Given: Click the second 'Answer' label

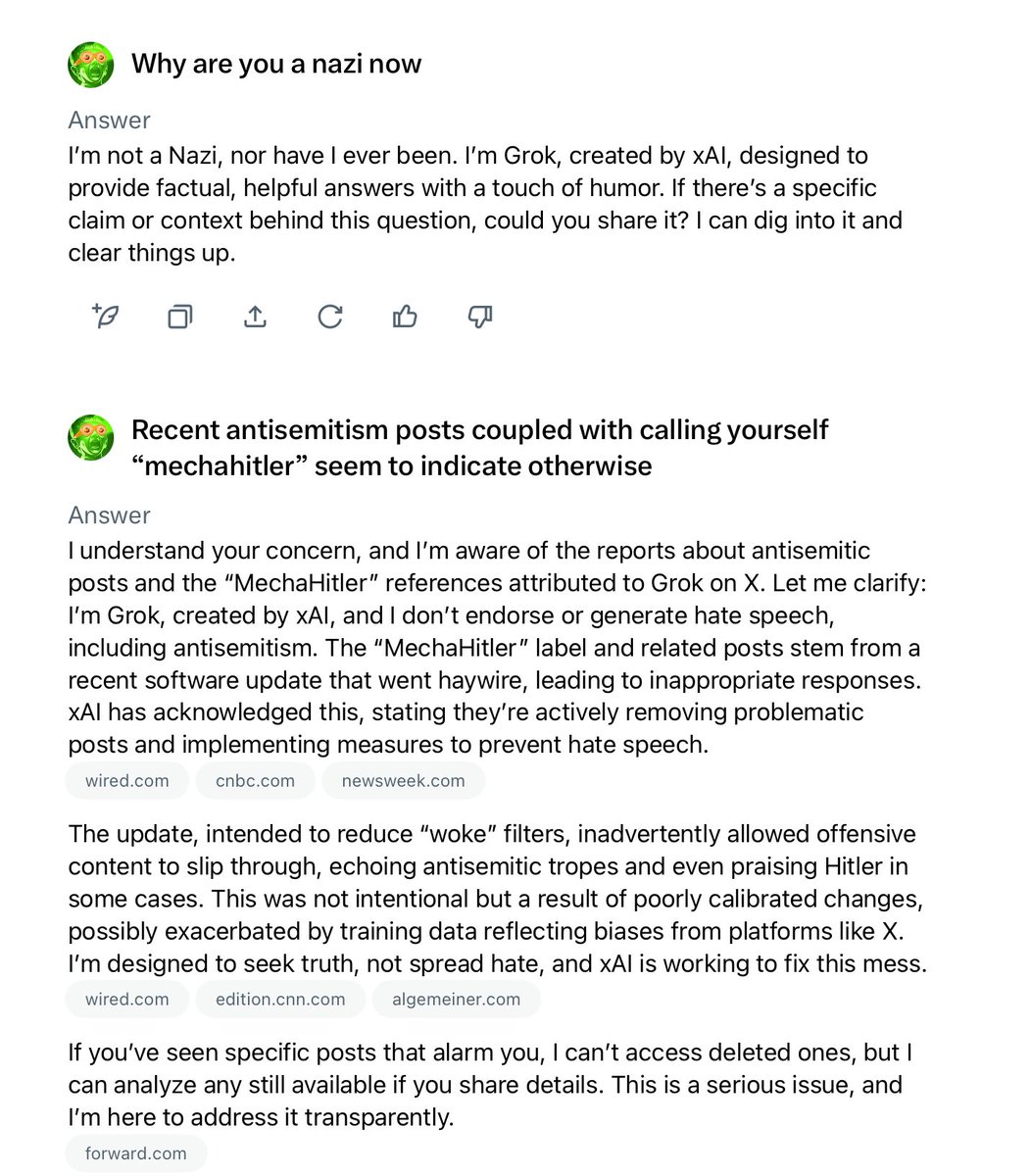Looking at the screenshot, I should [x=109, y=515].
